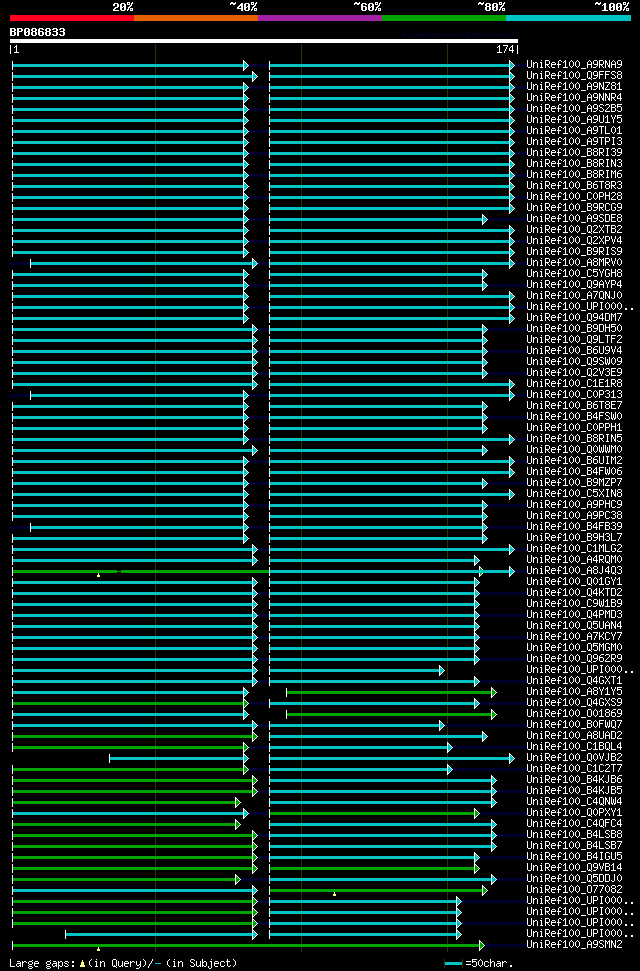Select UniRef100_Q2V3E9 hit
Image resolution: width=640 pixels, height=971 pixels.
click(x=574, y=373)
